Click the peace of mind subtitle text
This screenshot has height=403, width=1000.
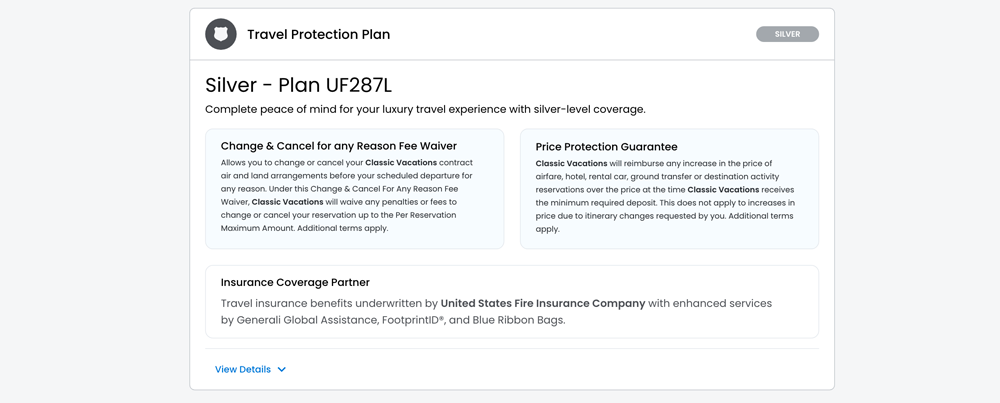point(425,109)
